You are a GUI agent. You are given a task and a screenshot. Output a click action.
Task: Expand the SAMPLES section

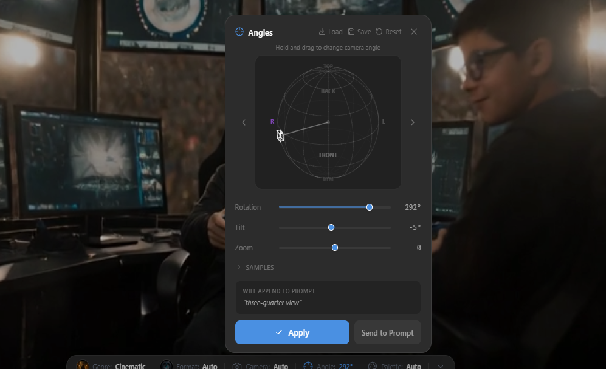[255, 267]
